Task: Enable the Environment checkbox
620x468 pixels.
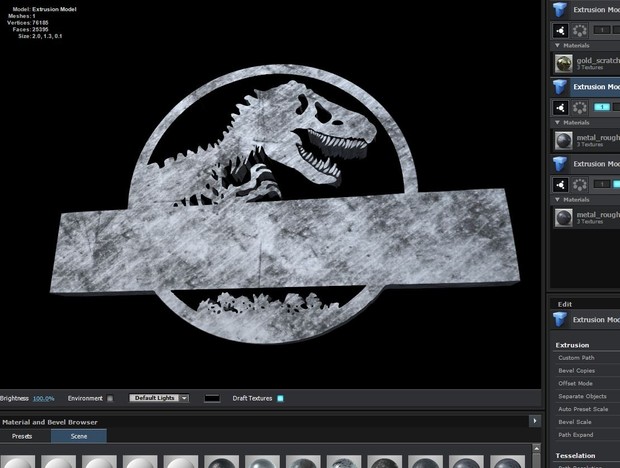Action: click(x=110, y=398)
